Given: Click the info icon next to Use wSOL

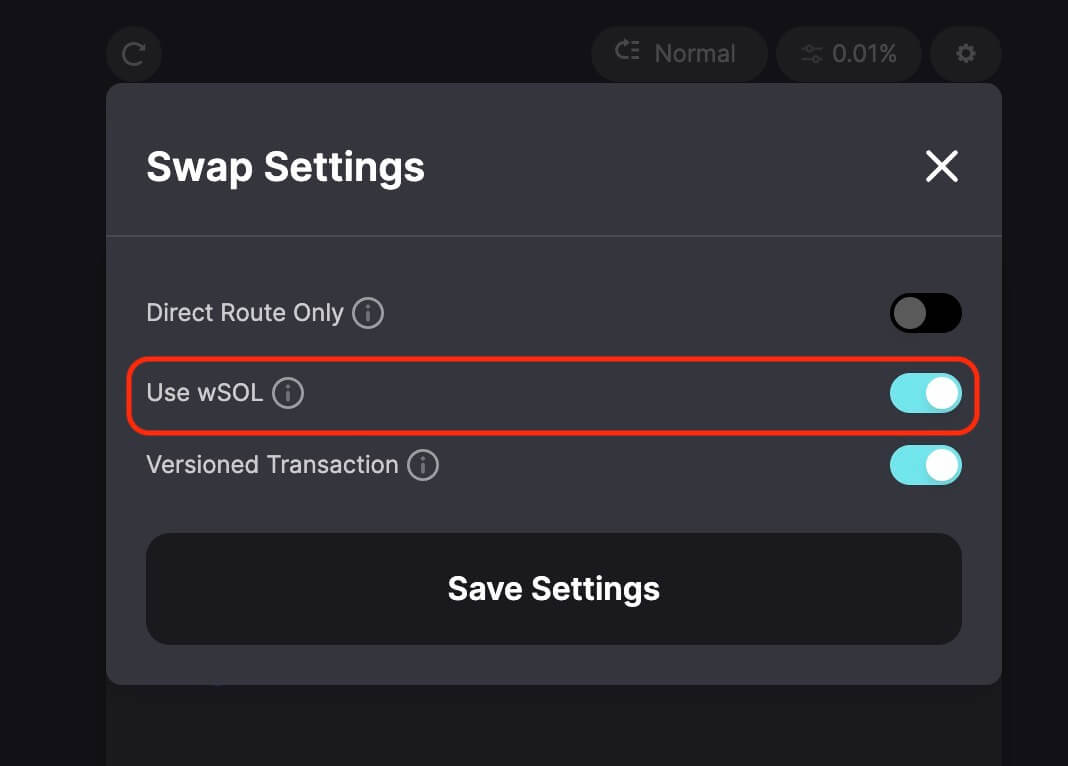Looking at the screenshot, I should click(x=288, y=393).
